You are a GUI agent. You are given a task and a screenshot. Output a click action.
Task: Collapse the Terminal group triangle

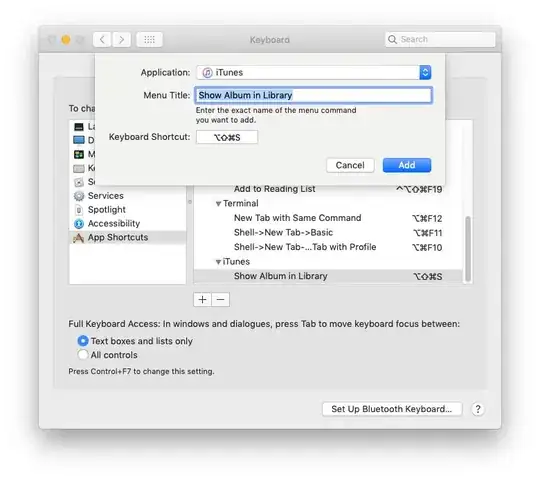[x=218, y=204]
